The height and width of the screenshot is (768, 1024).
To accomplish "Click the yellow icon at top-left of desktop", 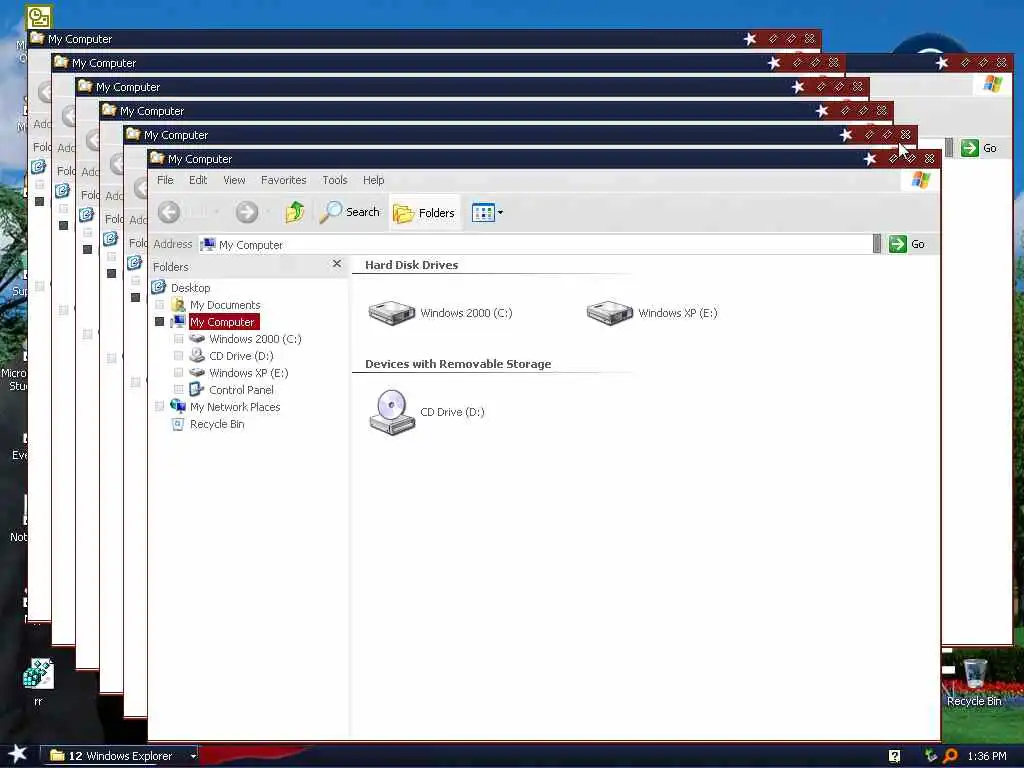I will 39,18.
